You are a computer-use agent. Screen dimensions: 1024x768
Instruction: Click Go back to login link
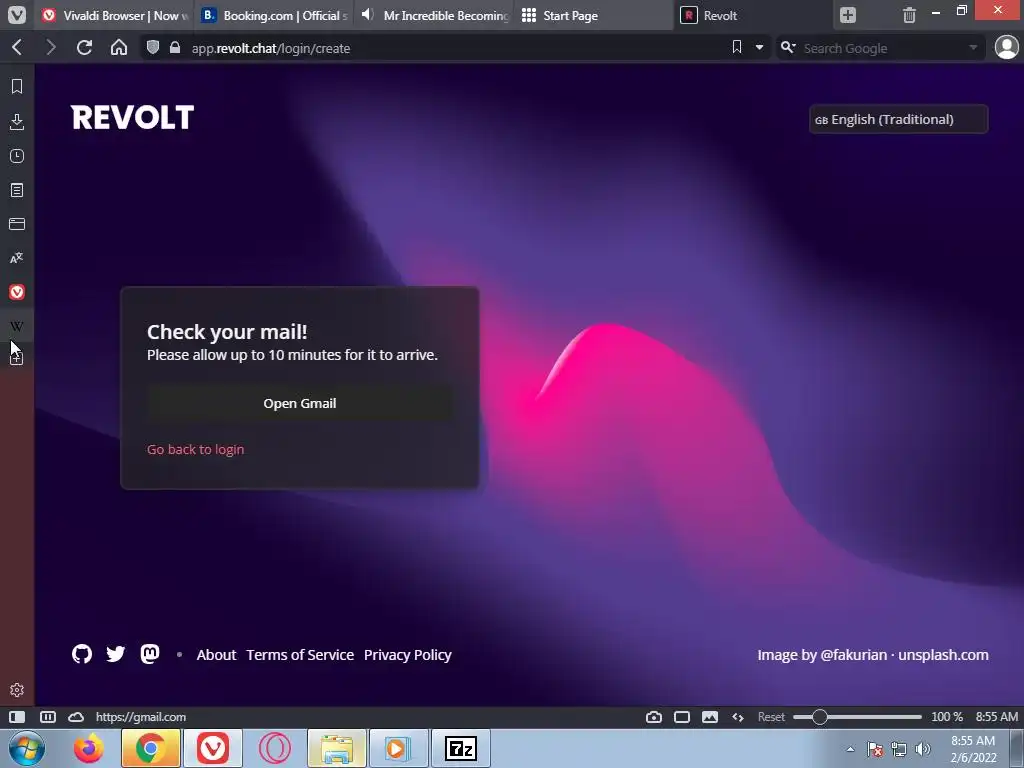pos(195,449)
